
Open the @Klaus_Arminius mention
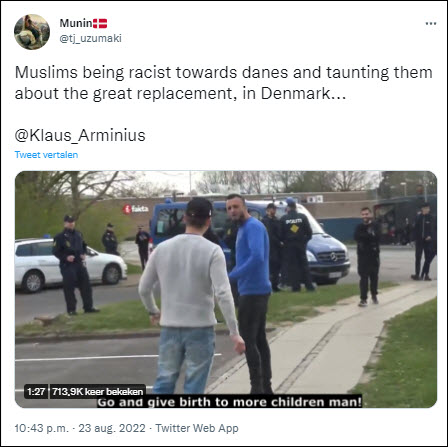coord(80,136)
